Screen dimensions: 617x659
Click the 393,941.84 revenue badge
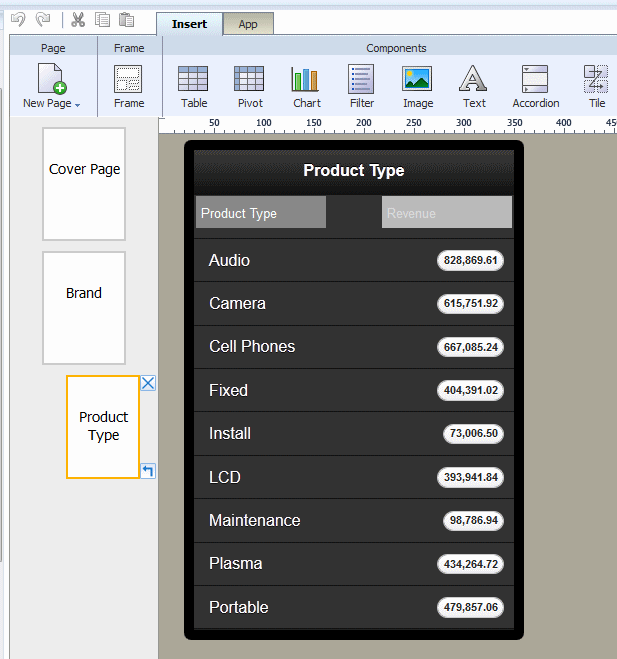470,477
